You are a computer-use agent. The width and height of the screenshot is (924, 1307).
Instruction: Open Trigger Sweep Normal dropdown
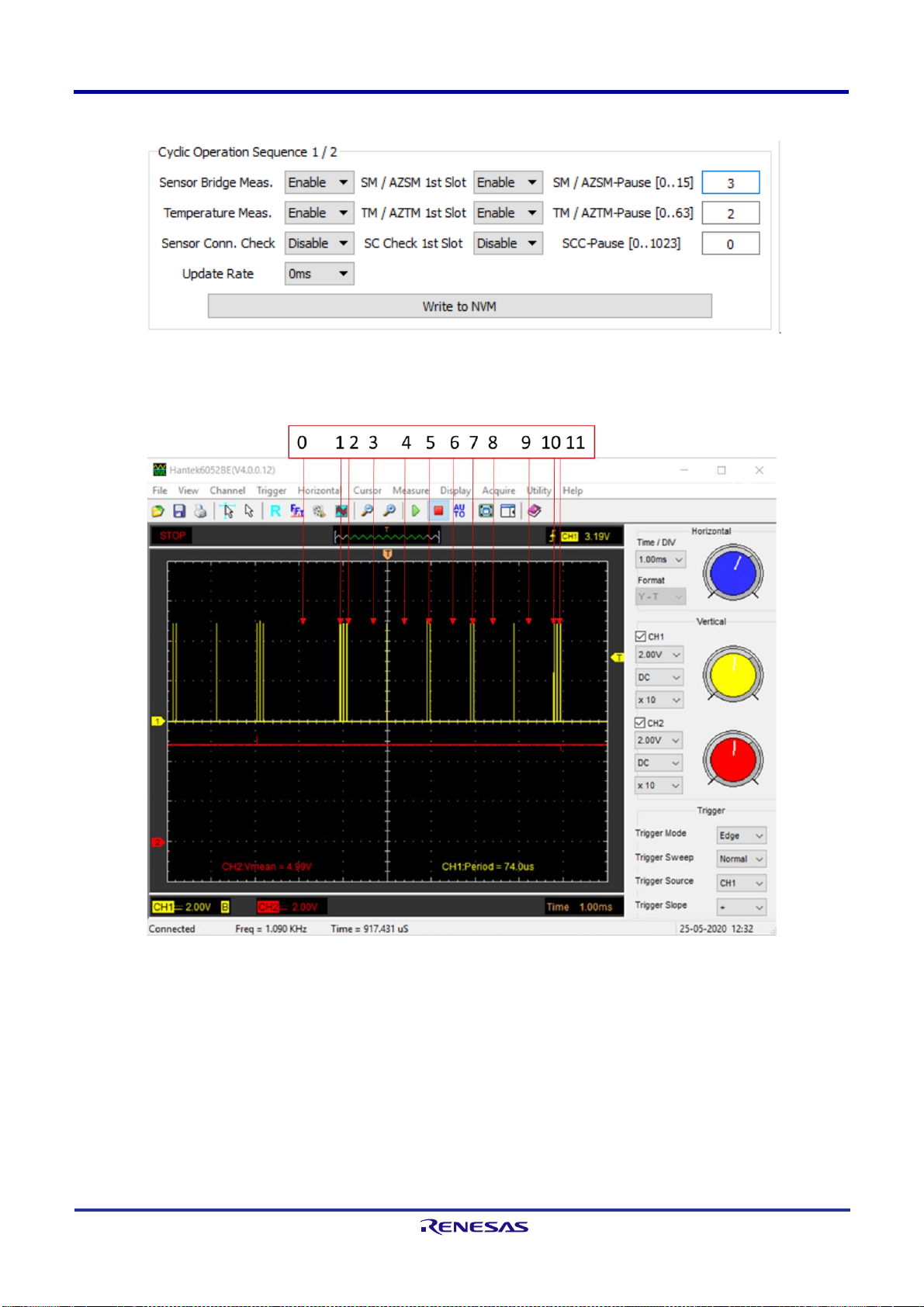point(742,859)
